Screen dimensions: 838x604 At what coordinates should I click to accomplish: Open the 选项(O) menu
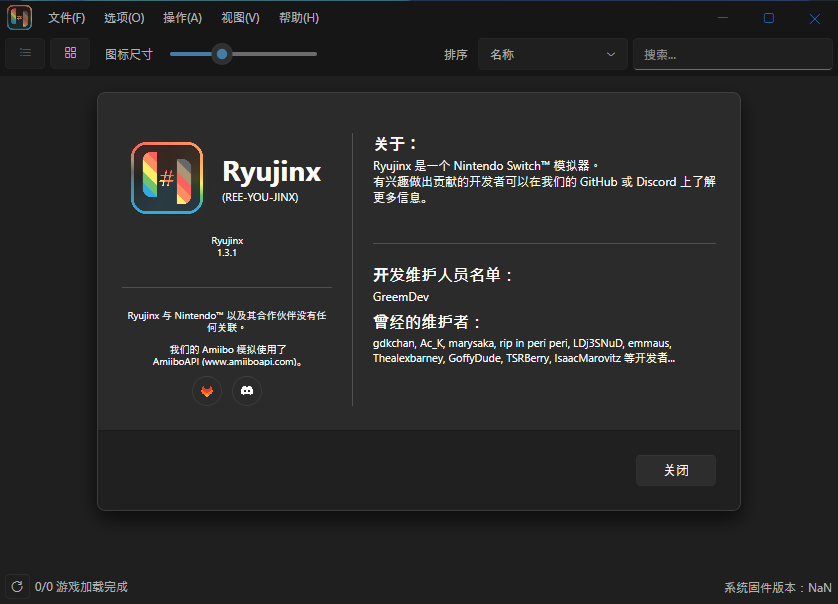[124, 18]
